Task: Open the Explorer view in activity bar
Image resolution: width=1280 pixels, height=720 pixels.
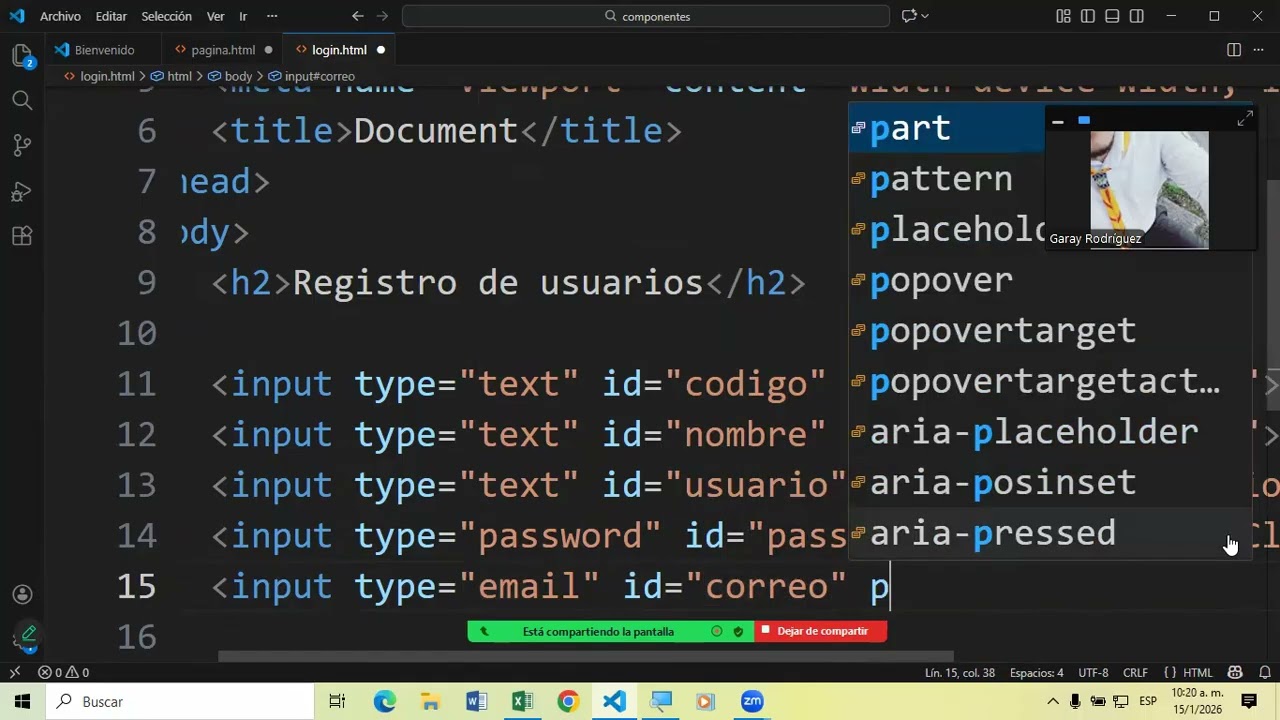Action: (x=22, y=55)
